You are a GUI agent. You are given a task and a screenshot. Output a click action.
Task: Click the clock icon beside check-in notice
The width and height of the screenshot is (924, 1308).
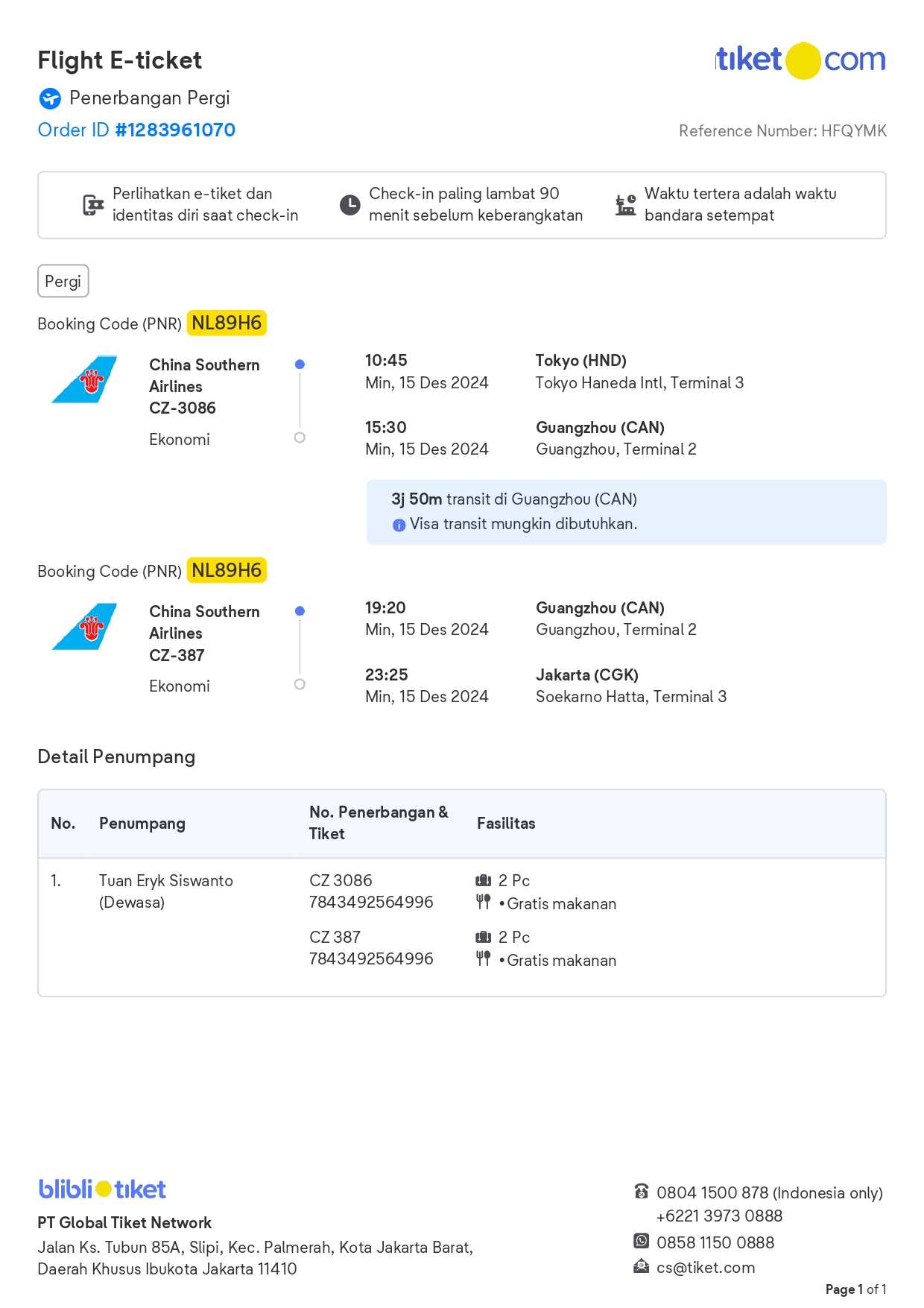(349, 205)
